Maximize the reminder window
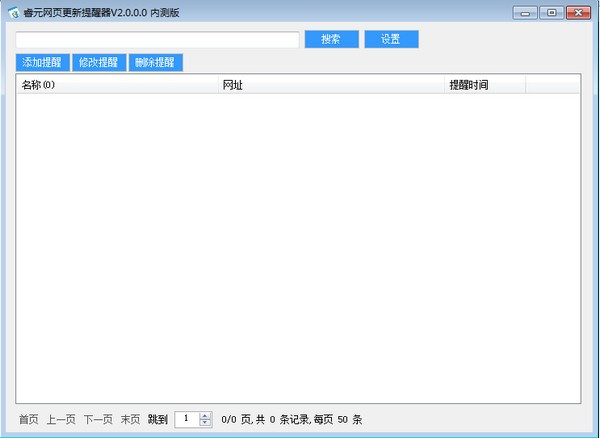 (551, 12)
